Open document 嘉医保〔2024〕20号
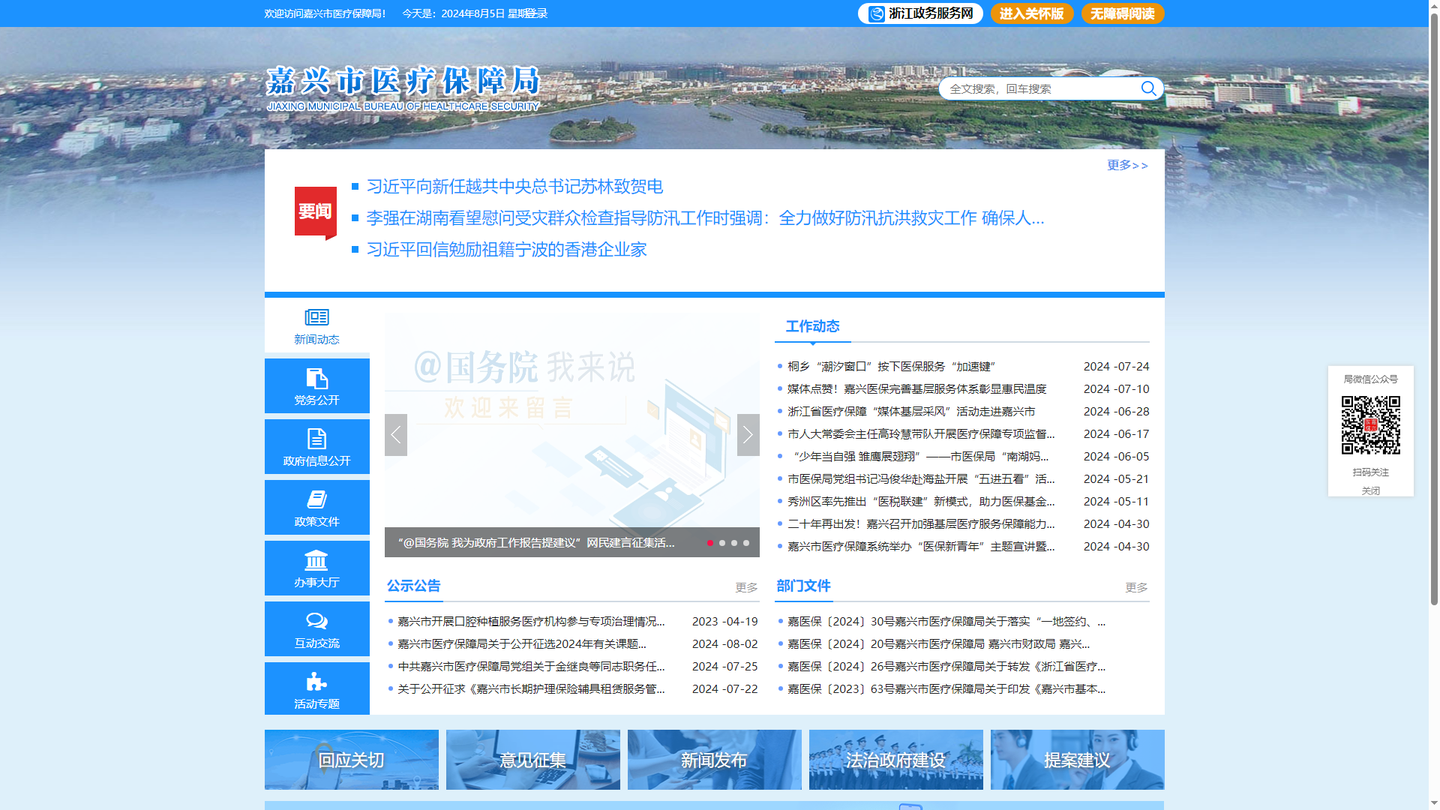Viewport: 1440px width, 810px height. pos(938,644)
